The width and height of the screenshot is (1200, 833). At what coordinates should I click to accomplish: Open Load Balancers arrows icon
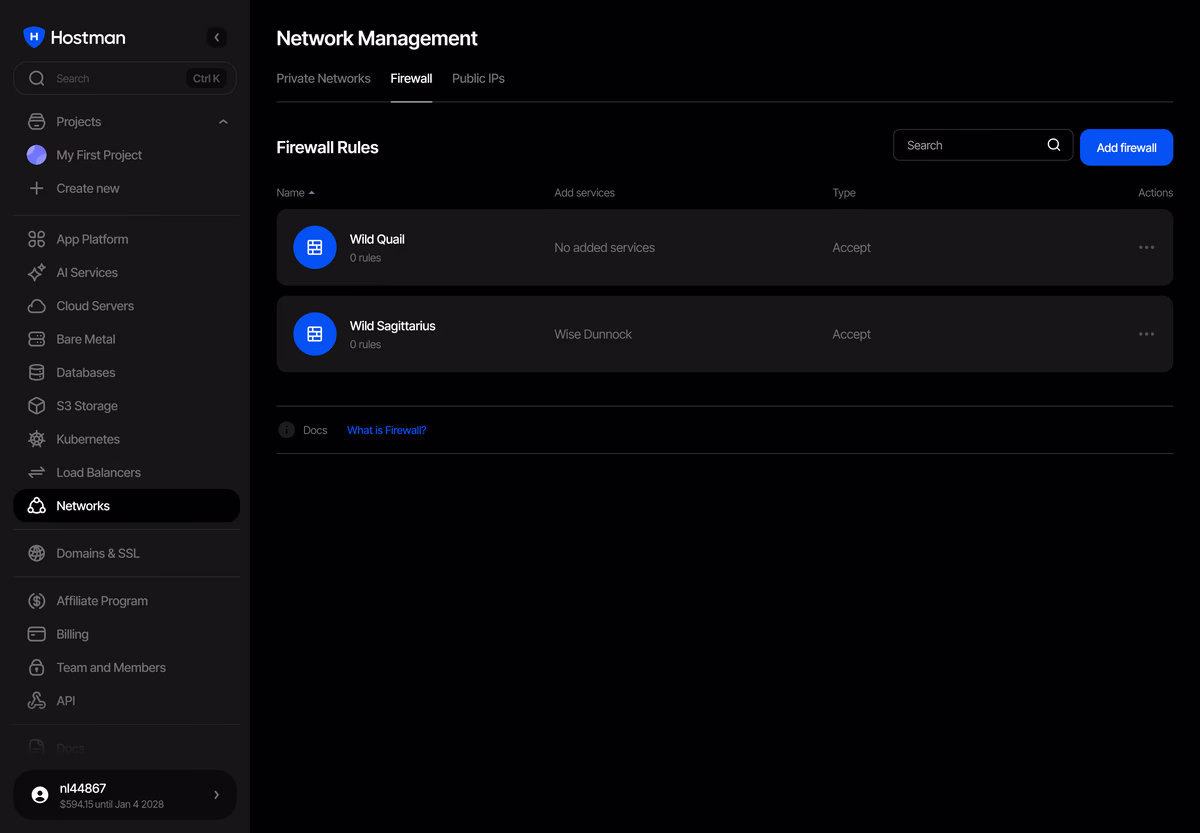[x=37, y=472]
